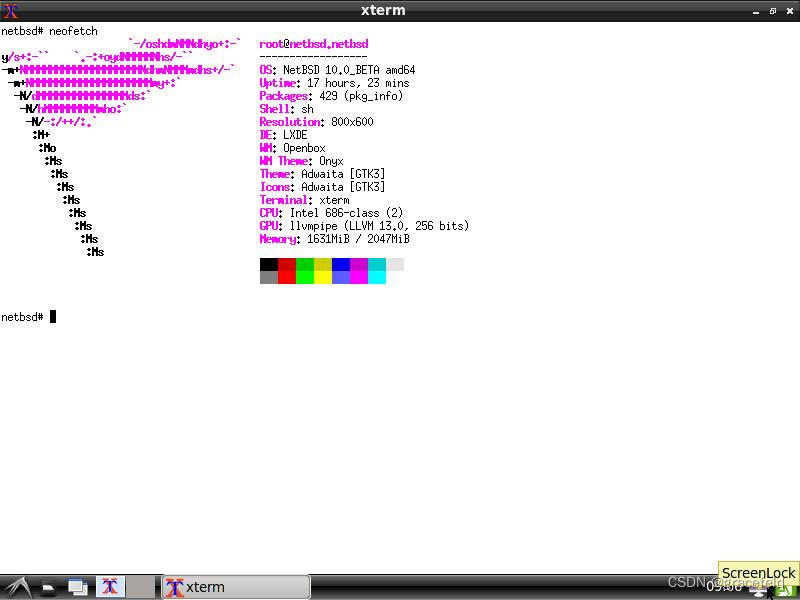Click the 'Icons: Adwaita [GTK3]' line
800x600 pixels.
[x=322, y=187]
